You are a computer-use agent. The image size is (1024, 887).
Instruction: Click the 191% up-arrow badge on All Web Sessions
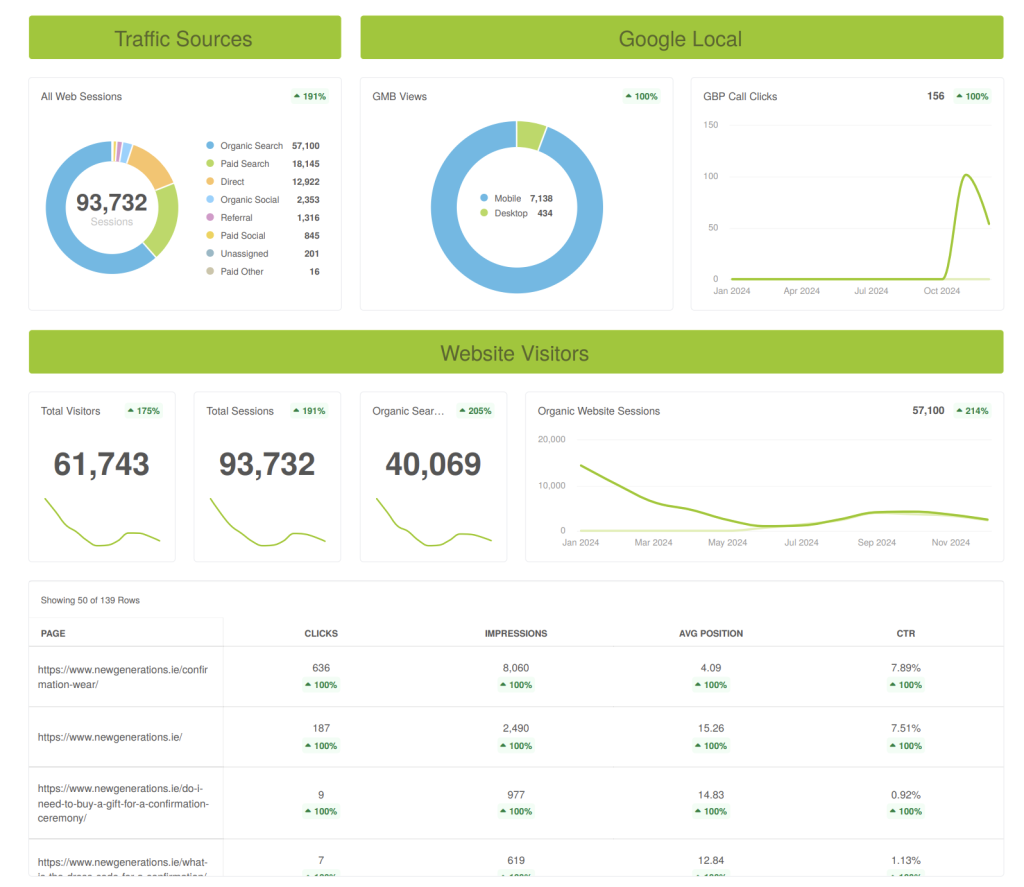pyautogui.click(x=310, y=96)
